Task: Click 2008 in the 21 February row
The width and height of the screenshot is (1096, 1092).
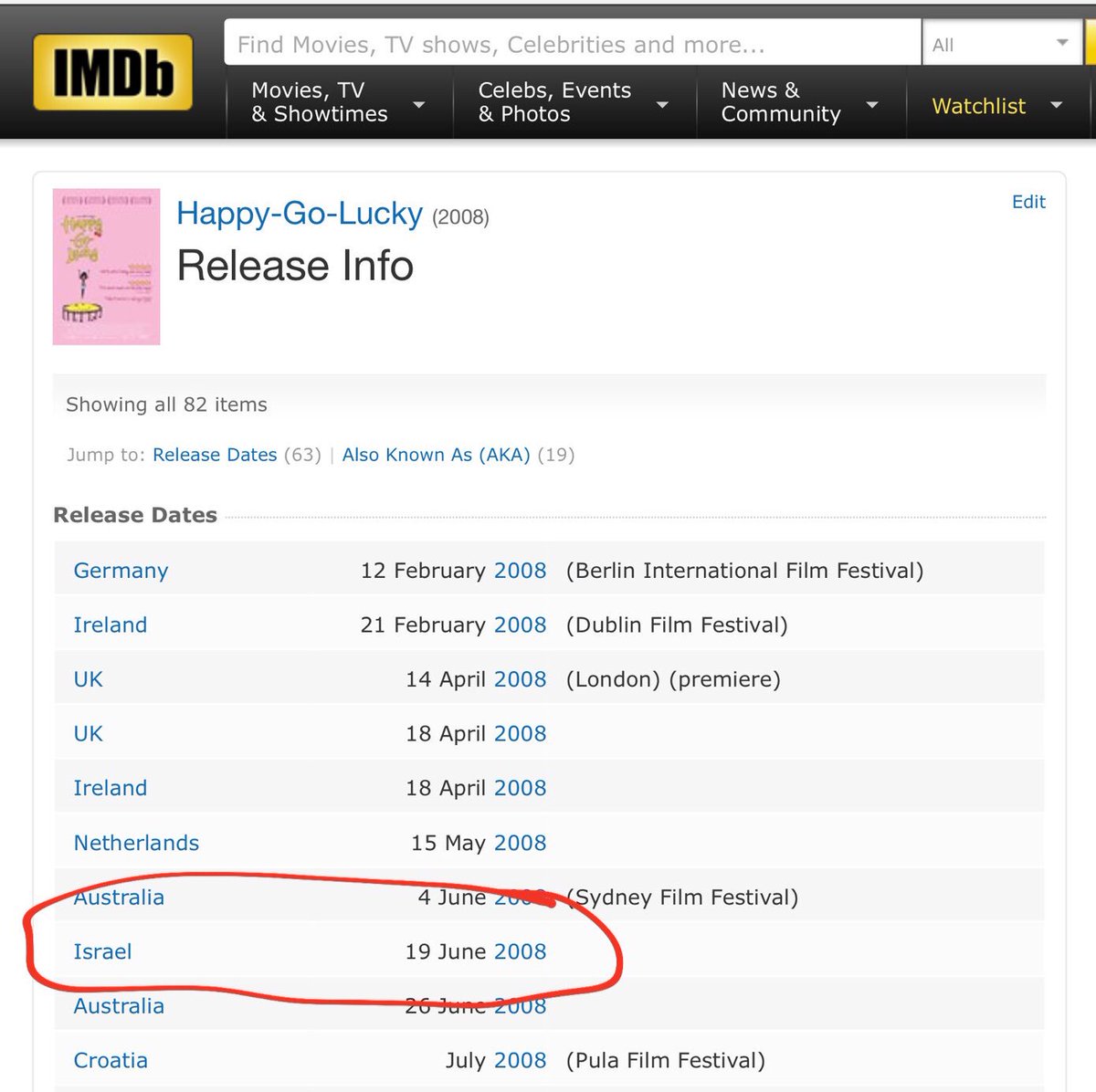Action: click(520, 625)
